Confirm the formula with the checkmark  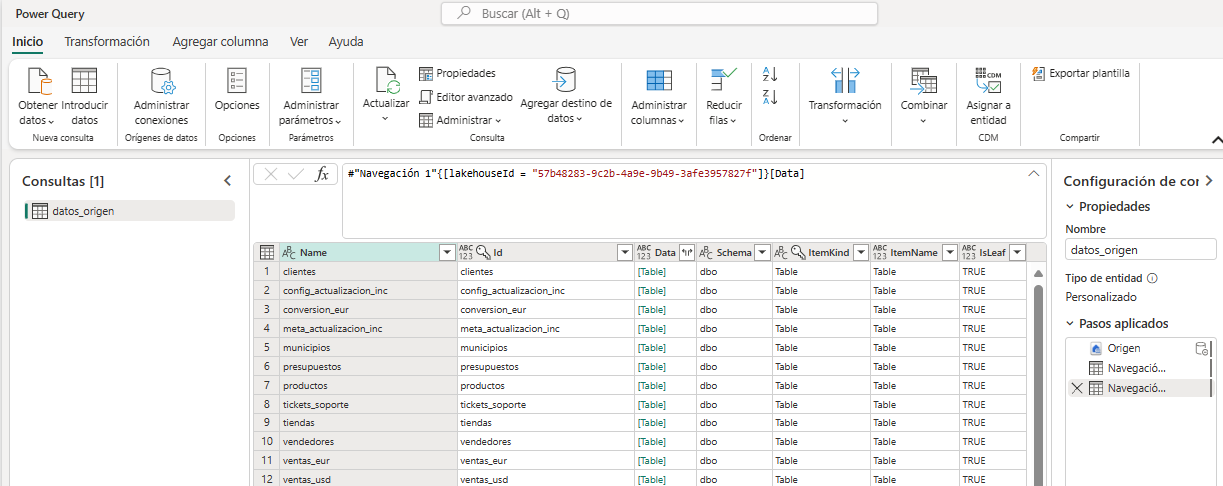[x=296, y=174]
